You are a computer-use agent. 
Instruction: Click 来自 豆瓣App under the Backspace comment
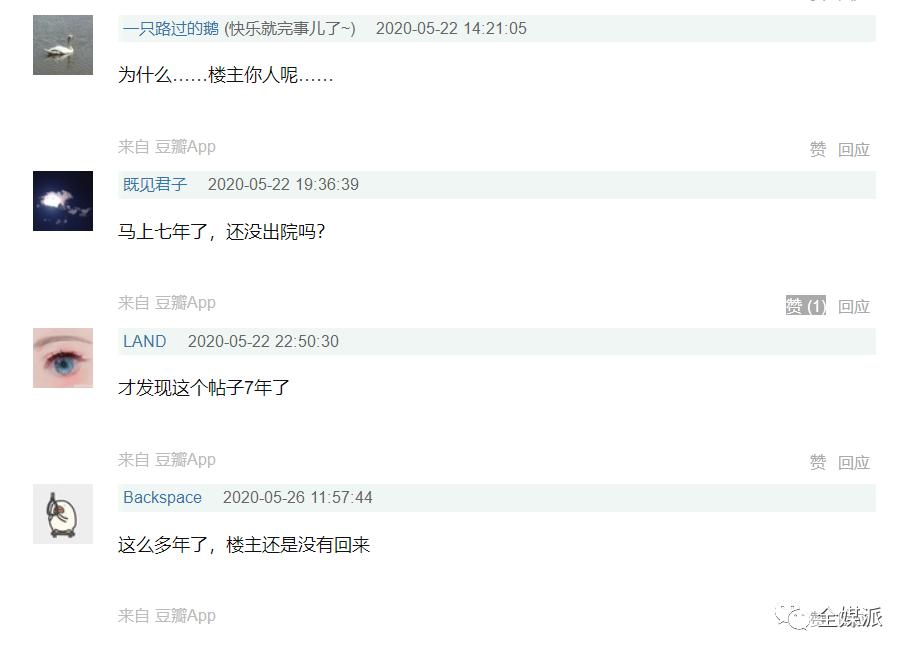coord(167,615)
